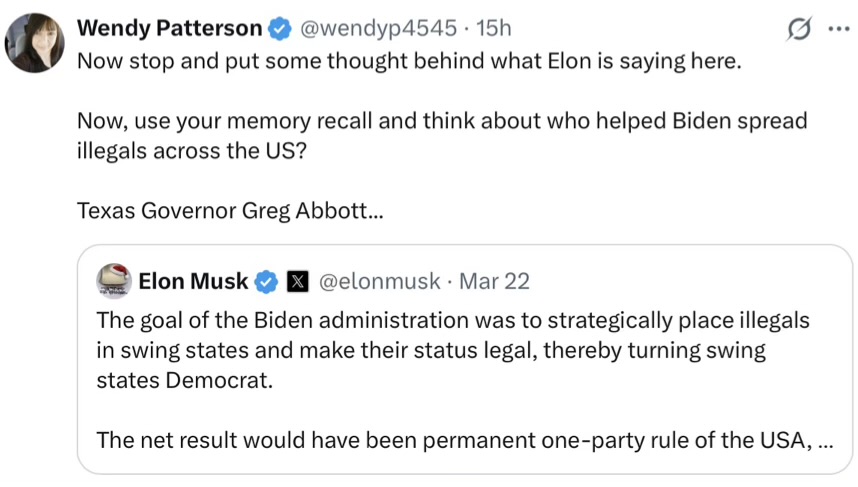Click the slashed-circle Grok icon
The width and height of the screenshot is (858, 487).
pyautogui.click(x=800, y=30)
